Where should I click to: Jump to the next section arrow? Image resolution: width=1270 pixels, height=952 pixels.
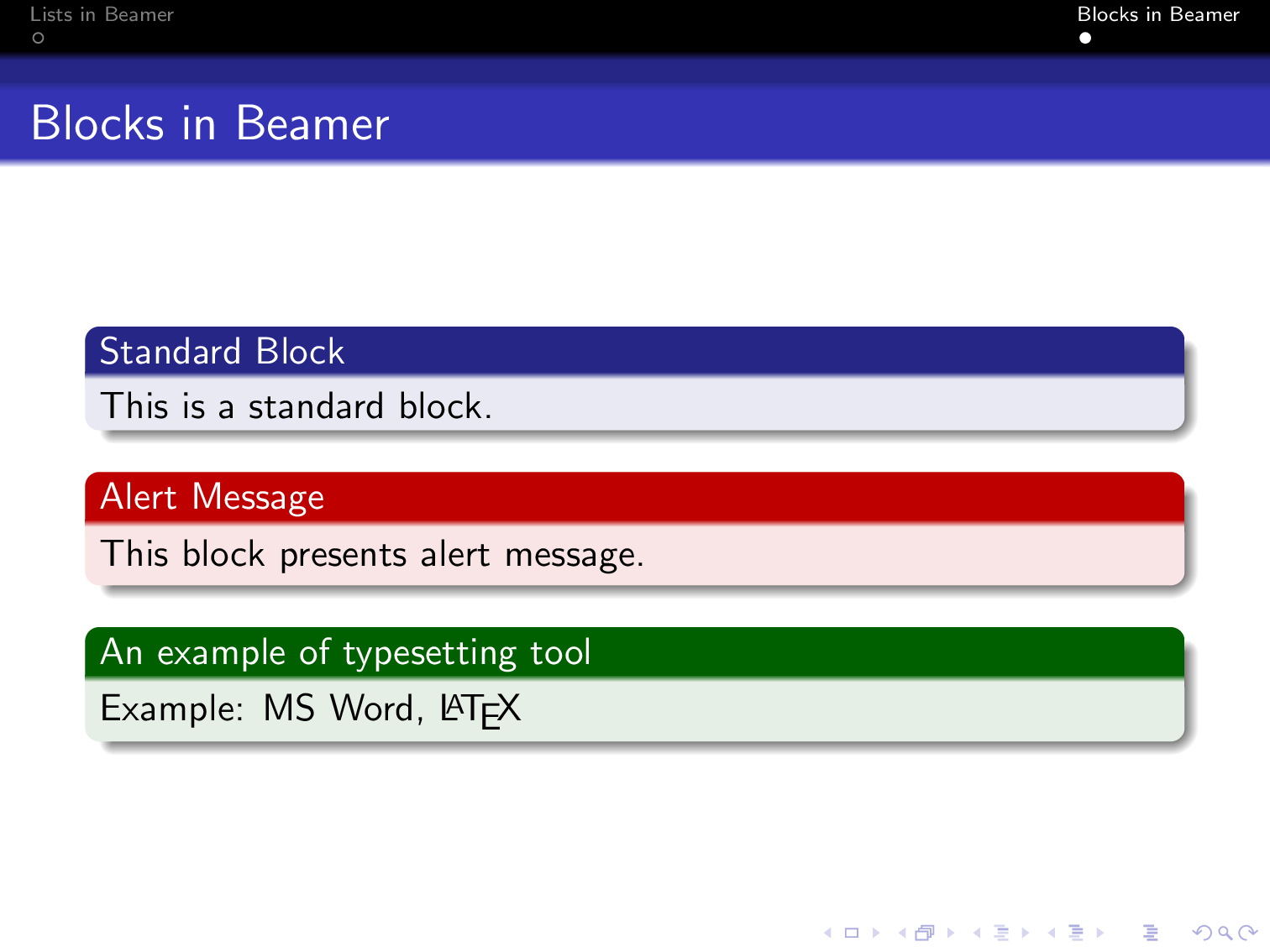pos(1099,932)
